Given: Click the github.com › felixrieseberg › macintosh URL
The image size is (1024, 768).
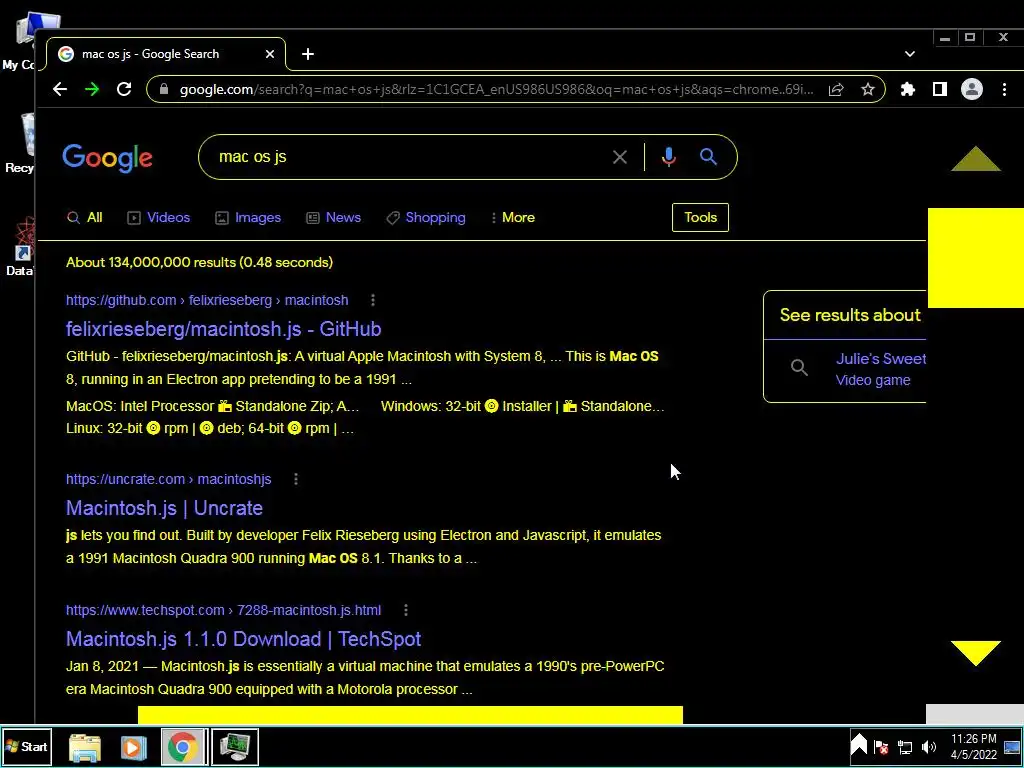Looking at the screenshot, I should 207,300.
